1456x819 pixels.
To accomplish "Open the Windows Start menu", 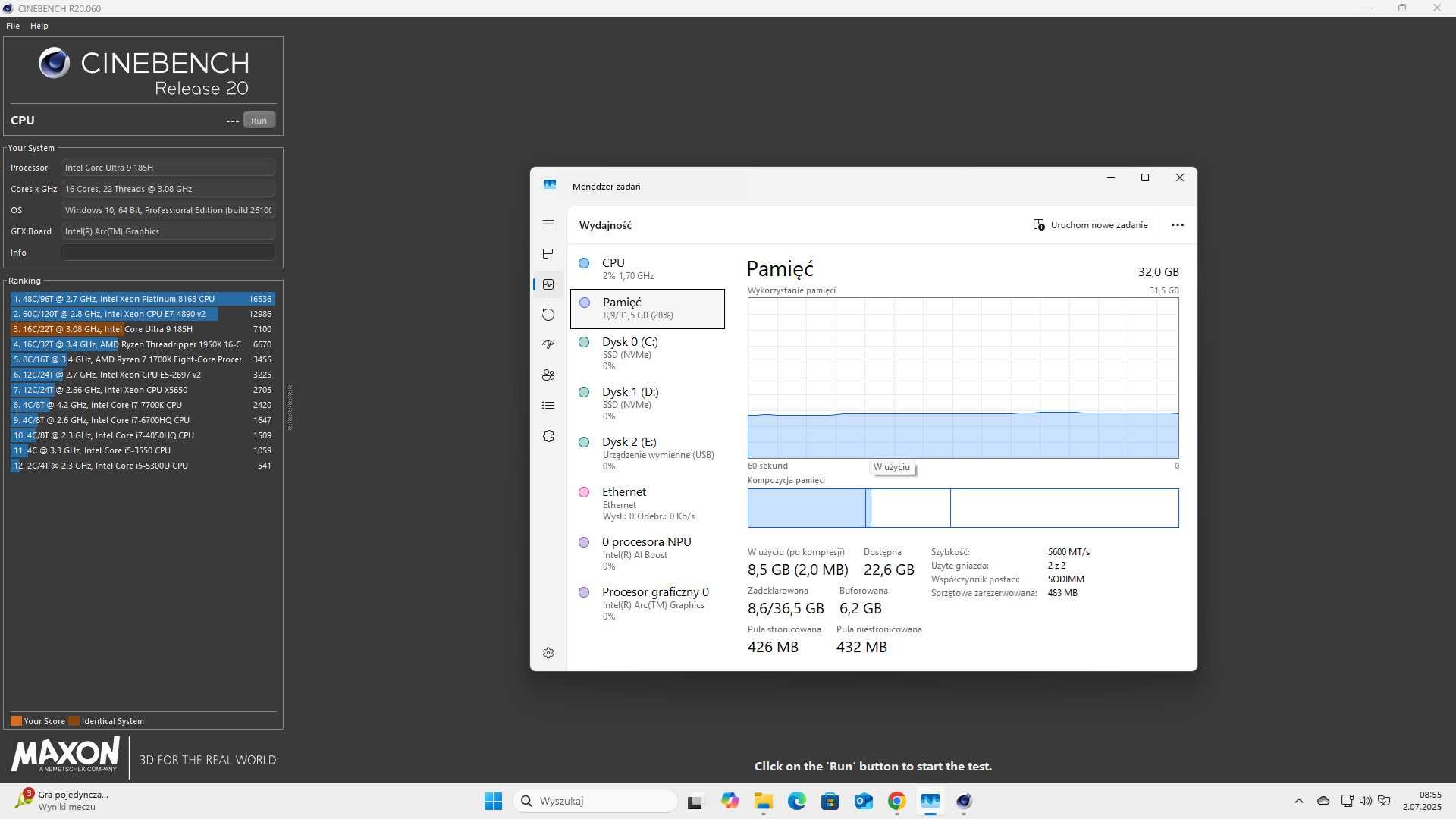I will (x=493, y=801).
